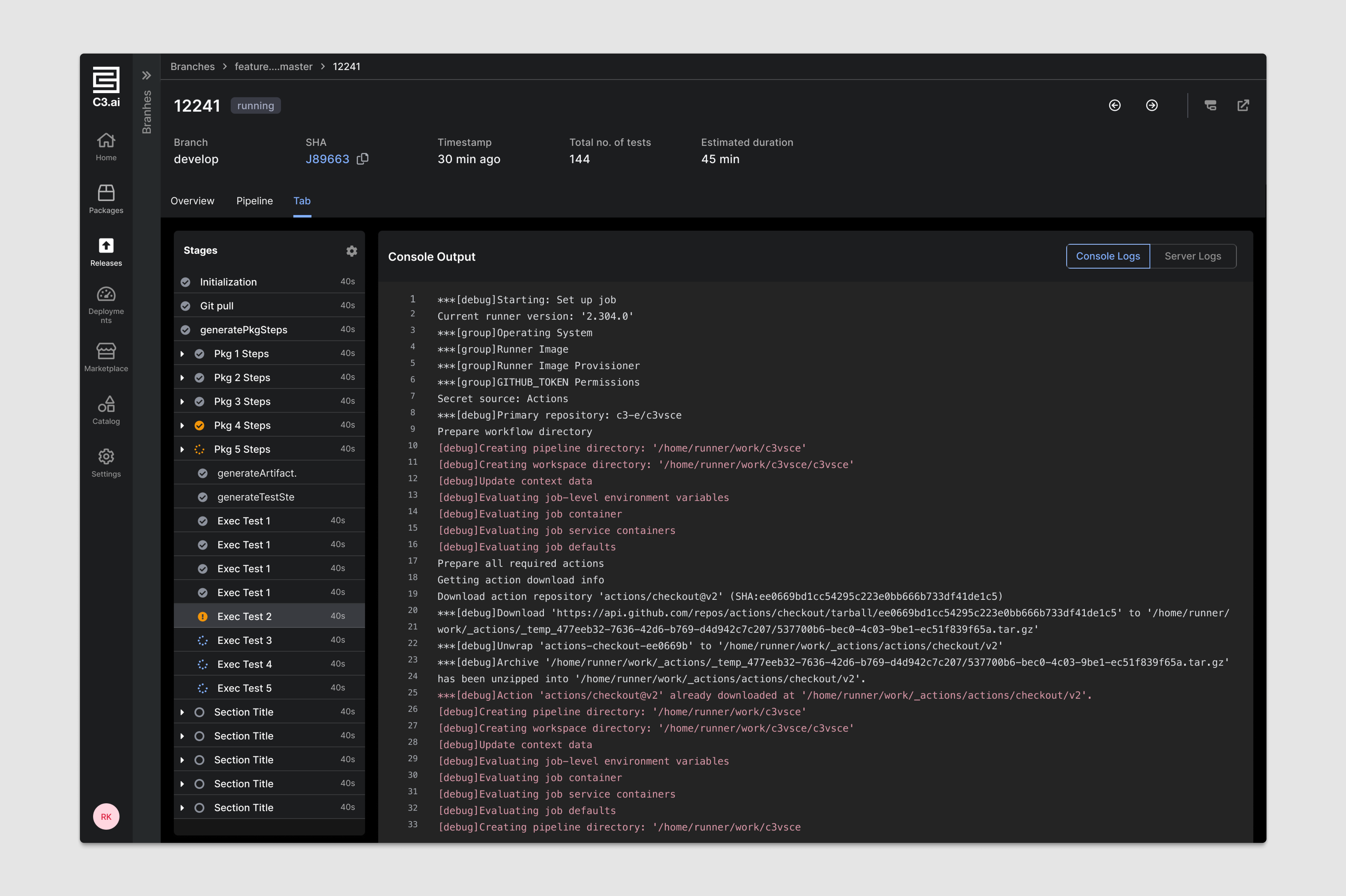The width and height of the screenshot is (1346, 896).
Task: Switch to Server Logs view
Action: 1192,256
